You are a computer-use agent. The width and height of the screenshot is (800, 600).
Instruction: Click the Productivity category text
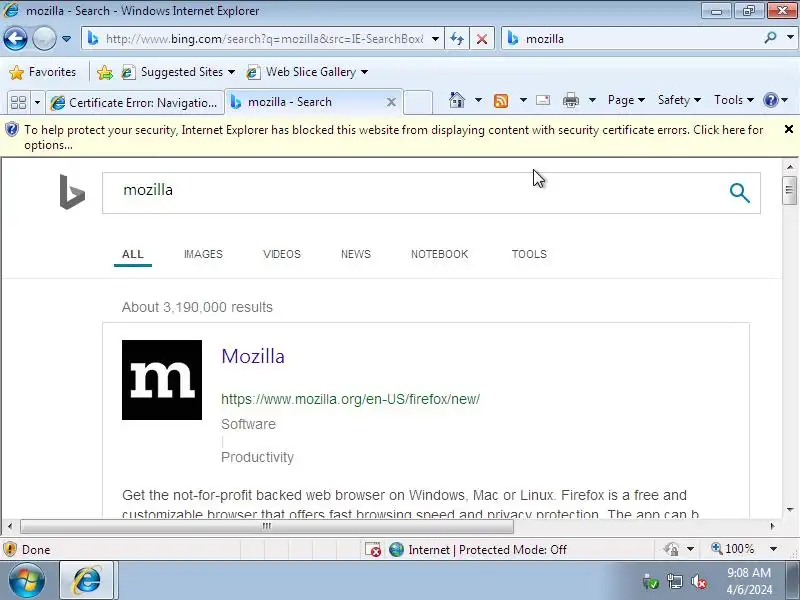pos(257,457)
